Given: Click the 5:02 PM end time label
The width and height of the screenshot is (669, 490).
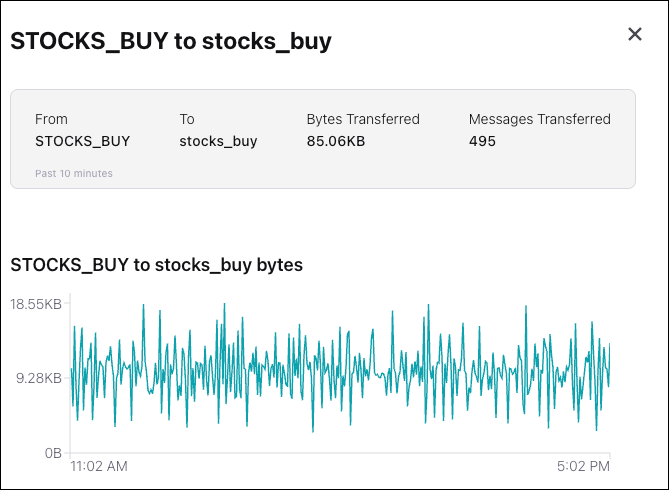Looking at the screenshot, I should pyautogui.click(x=585, y=466).
